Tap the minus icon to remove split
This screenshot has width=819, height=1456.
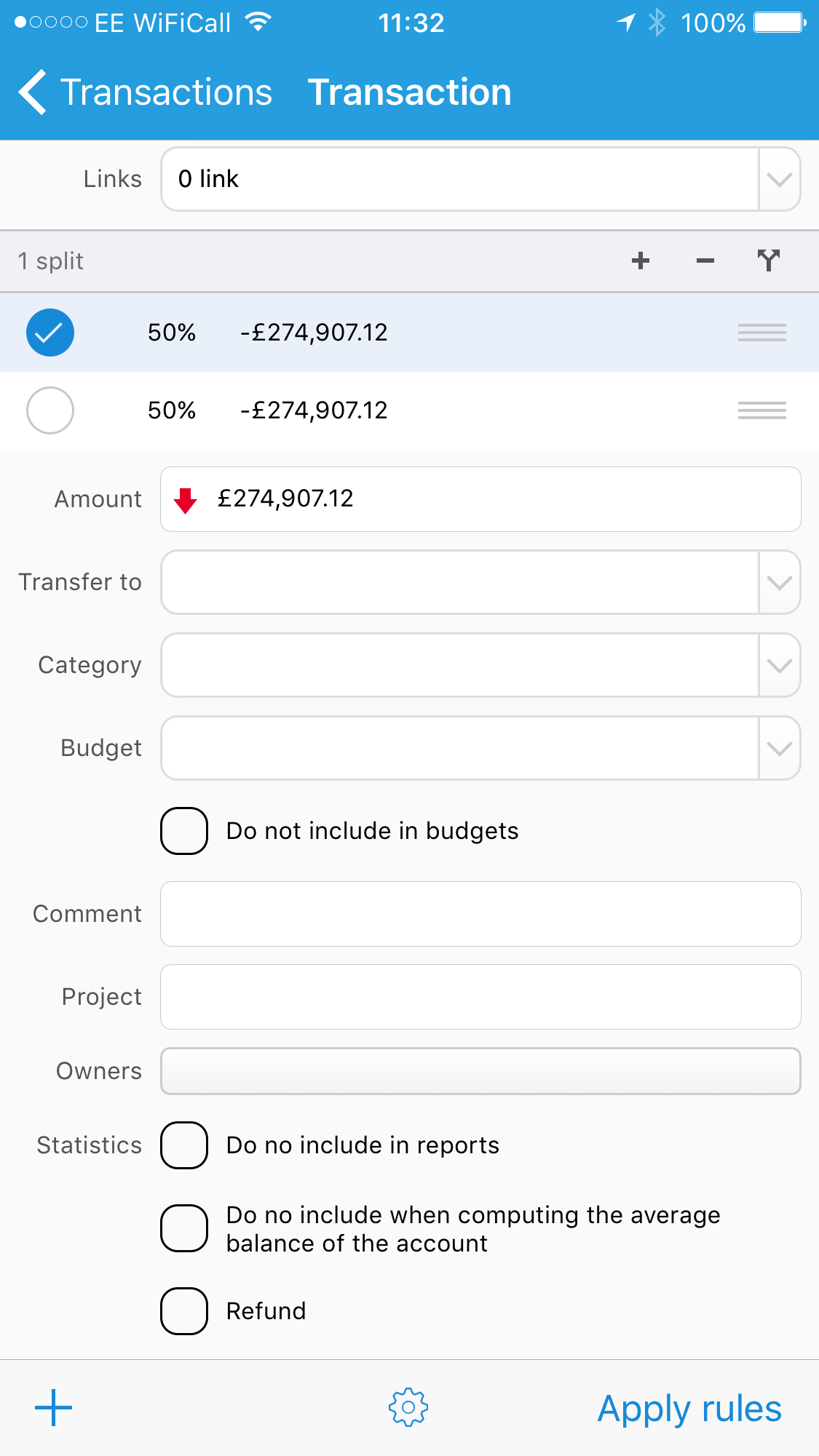coord(705,260)
